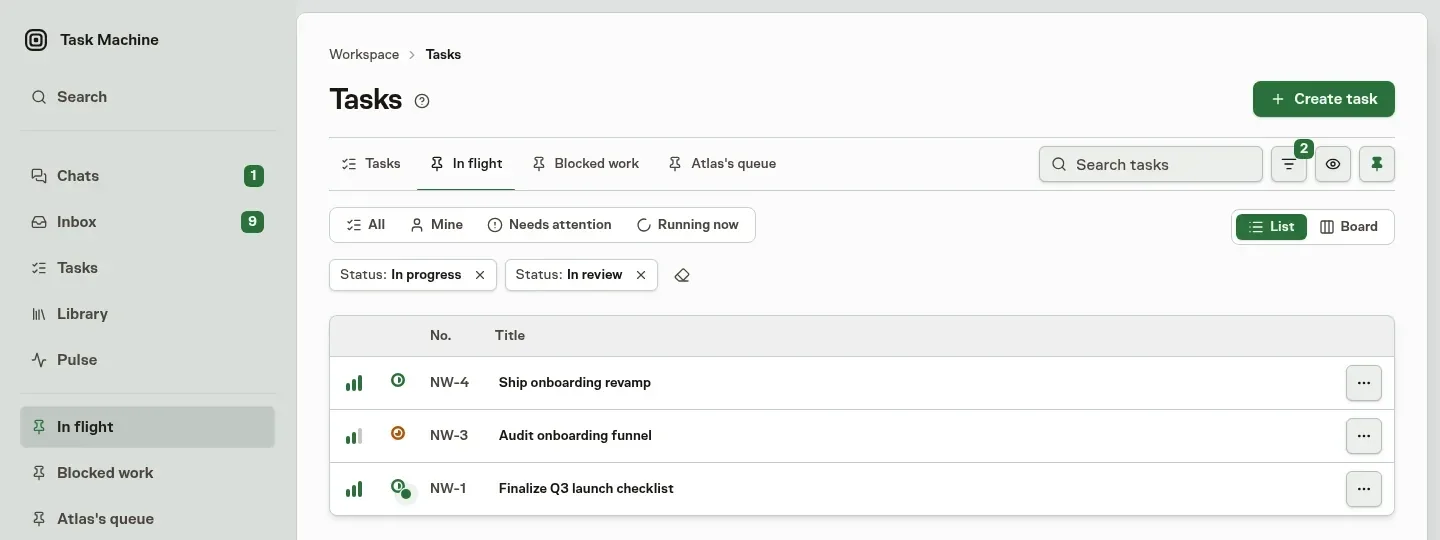Click the Task Machine logo icon
Image resolution: width=1440 pixels, height=540 pixels.
[36, 40]
